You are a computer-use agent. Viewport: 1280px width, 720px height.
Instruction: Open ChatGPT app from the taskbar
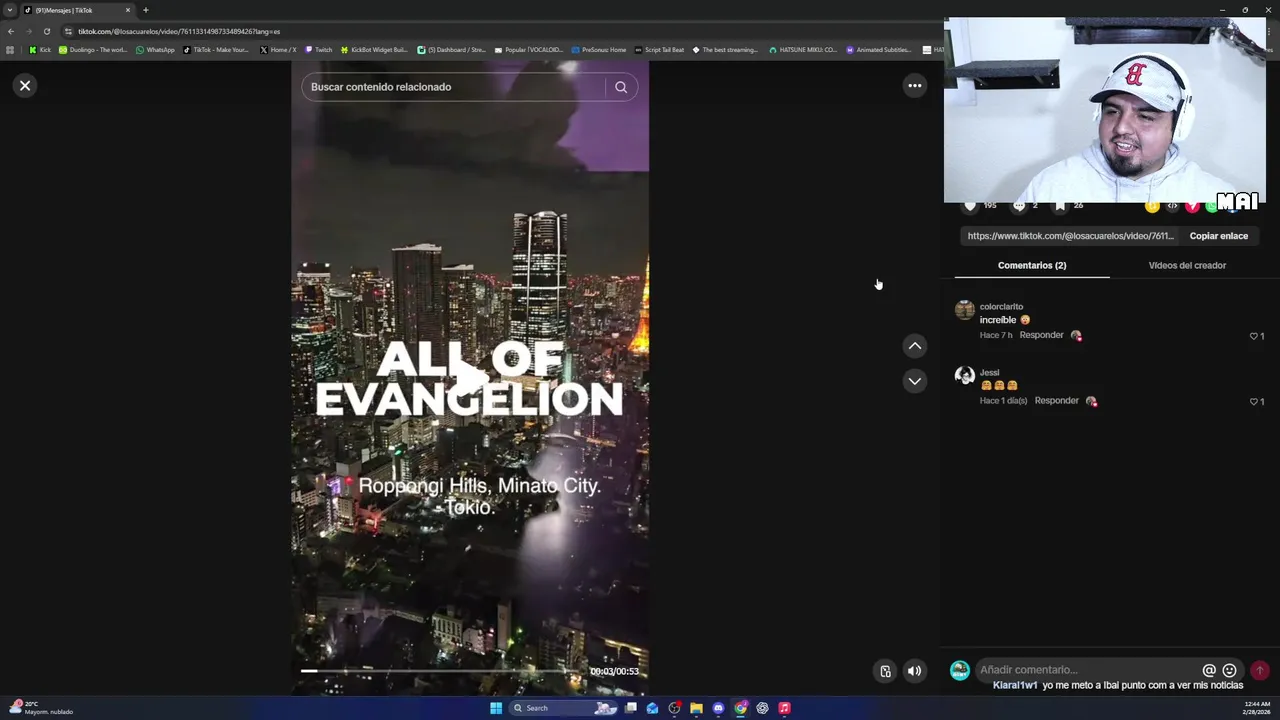762,708
